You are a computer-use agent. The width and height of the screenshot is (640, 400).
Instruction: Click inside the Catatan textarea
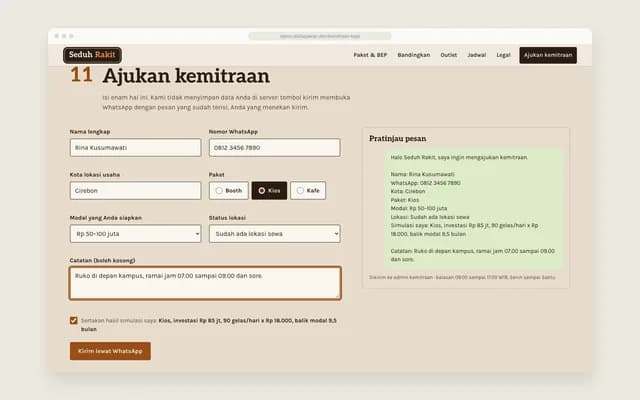(205, 283)
